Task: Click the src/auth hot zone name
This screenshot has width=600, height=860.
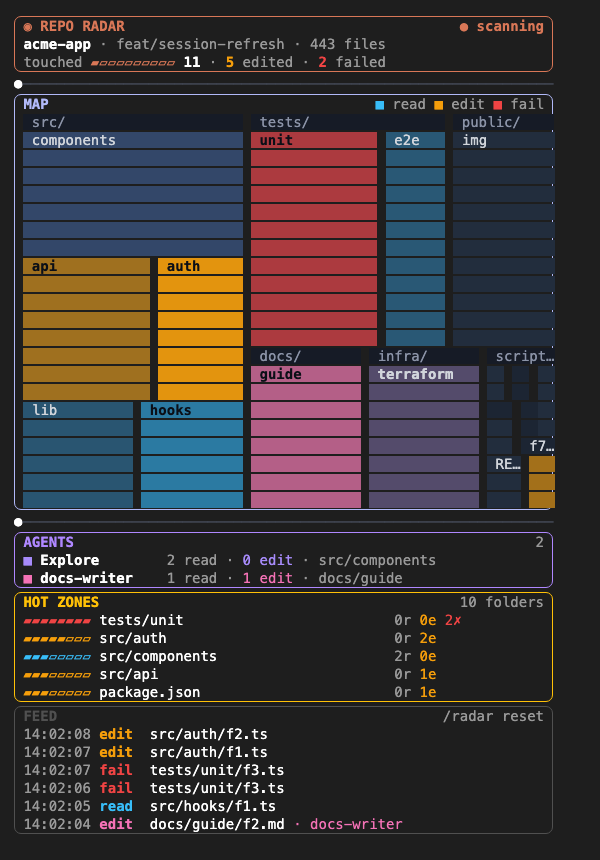Action: (x=133, y=638)
